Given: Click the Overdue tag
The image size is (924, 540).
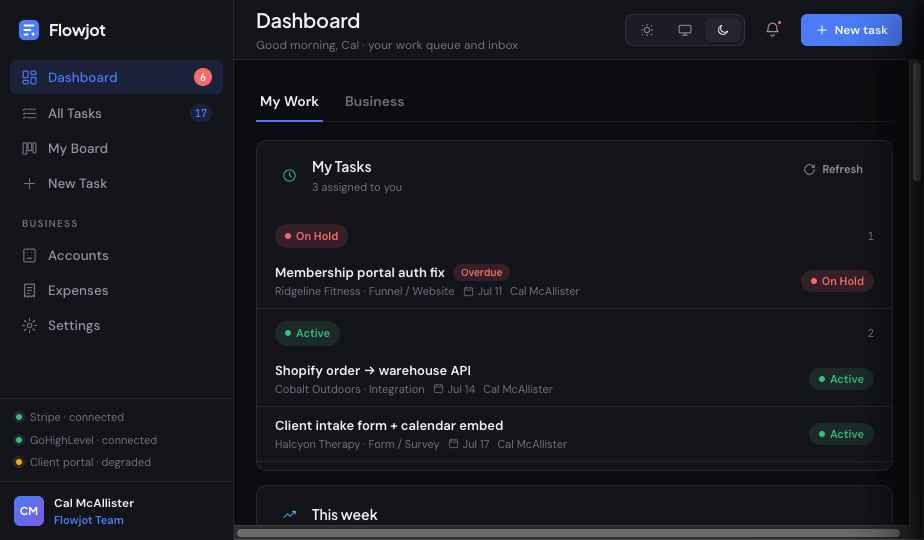Looking at the screenshot, I should (x=481, y=272).
